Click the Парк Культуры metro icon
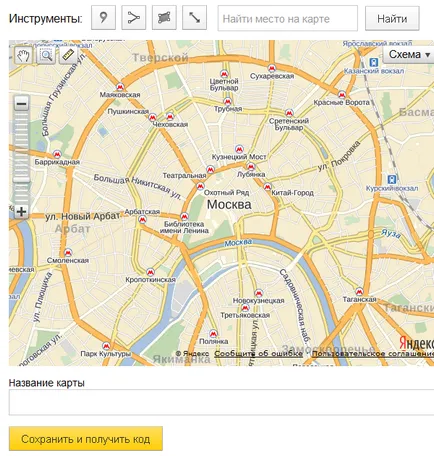 [106, 346]
